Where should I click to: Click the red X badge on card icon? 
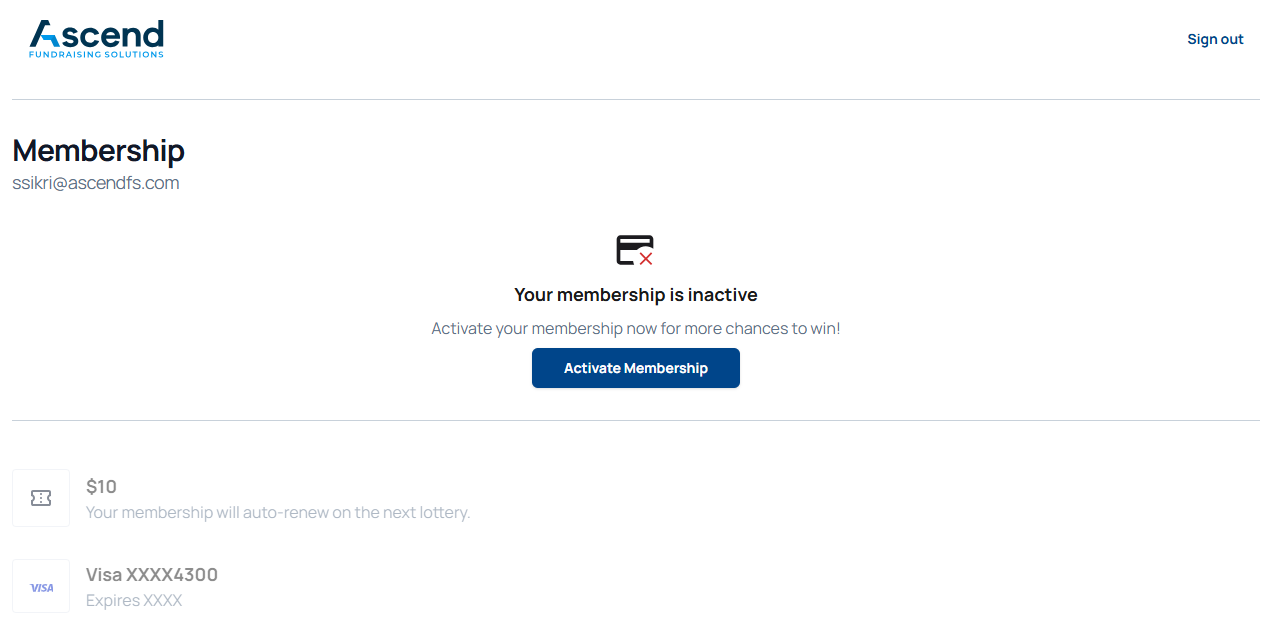point(646,259)
